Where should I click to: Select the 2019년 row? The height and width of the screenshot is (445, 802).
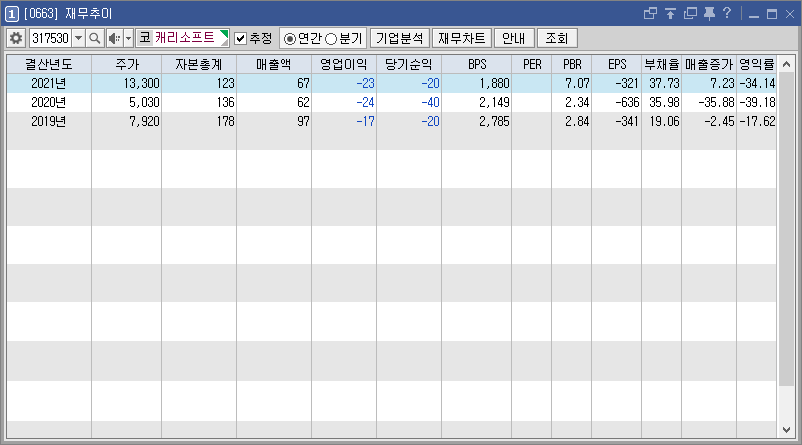point(392,122)
